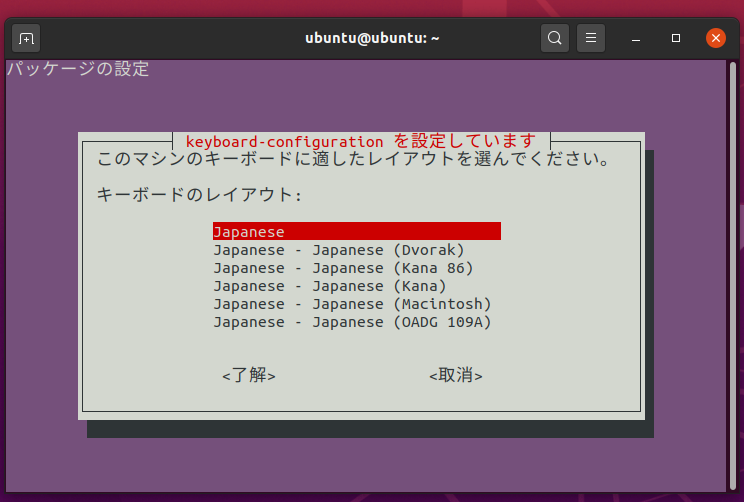Image resolution: width=744 pixels, height=502 pixels.
Task: Select Japanese (OADG 109A) layout
Action: click(352, 322)
